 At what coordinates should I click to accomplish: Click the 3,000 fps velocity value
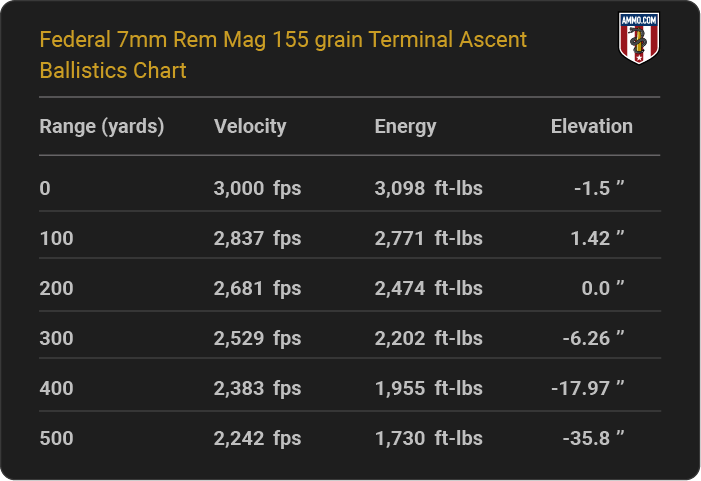(257, 188)
